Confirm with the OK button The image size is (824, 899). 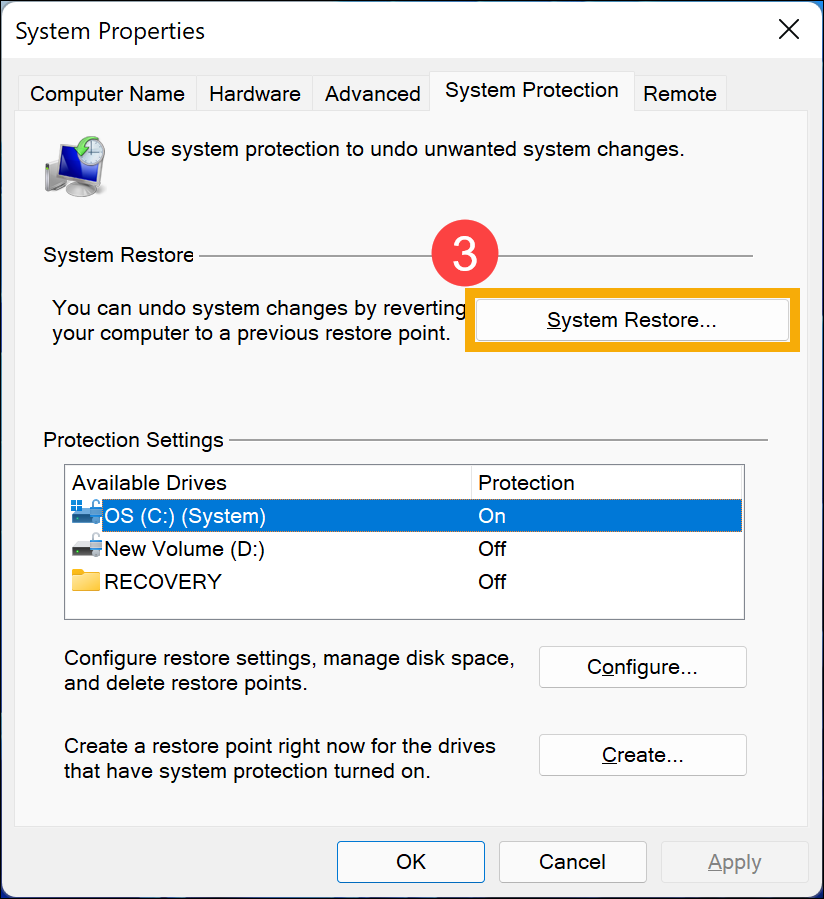[410, 862]
